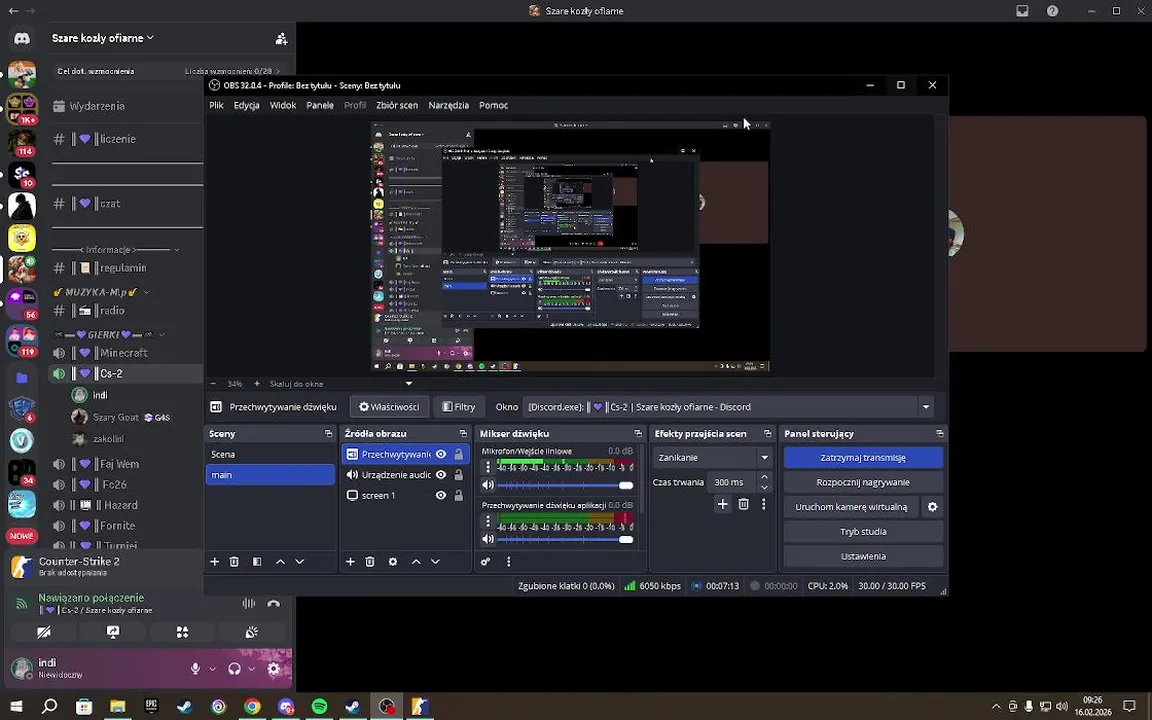1152x720 pixels.
Task: Open Narzędzia menu in OBS
Action: (x=448, y=105)
